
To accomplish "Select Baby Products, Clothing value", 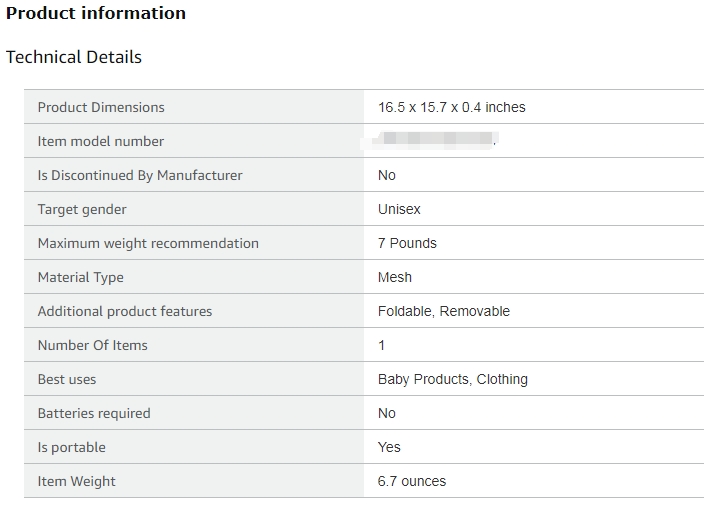I will point(453,379).
